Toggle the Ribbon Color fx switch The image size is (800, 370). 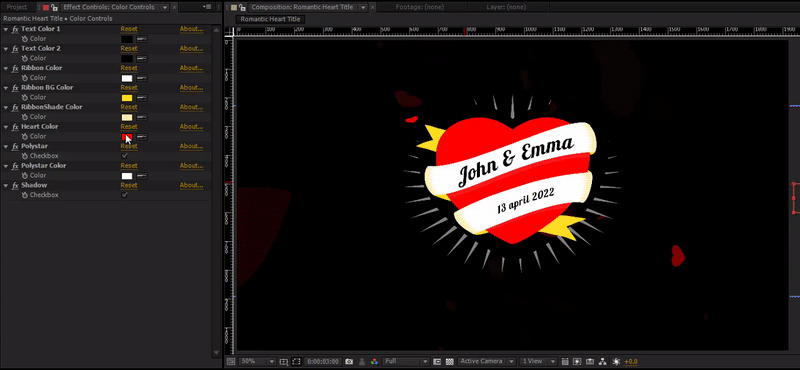point(15,68)
